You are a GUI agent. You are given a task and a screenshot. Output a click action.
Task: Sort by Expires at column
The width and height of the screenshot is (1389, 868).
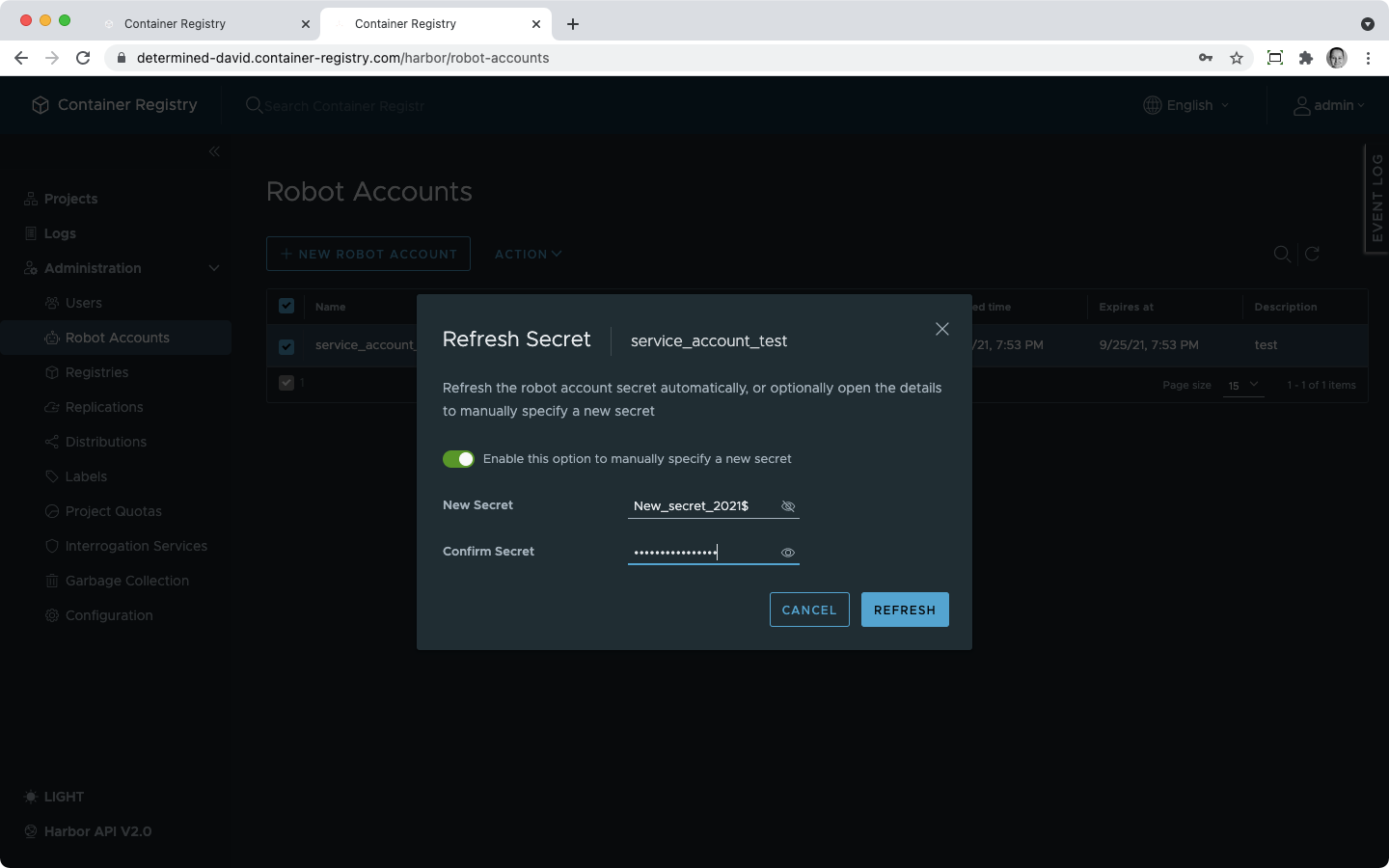(1126, 307)
